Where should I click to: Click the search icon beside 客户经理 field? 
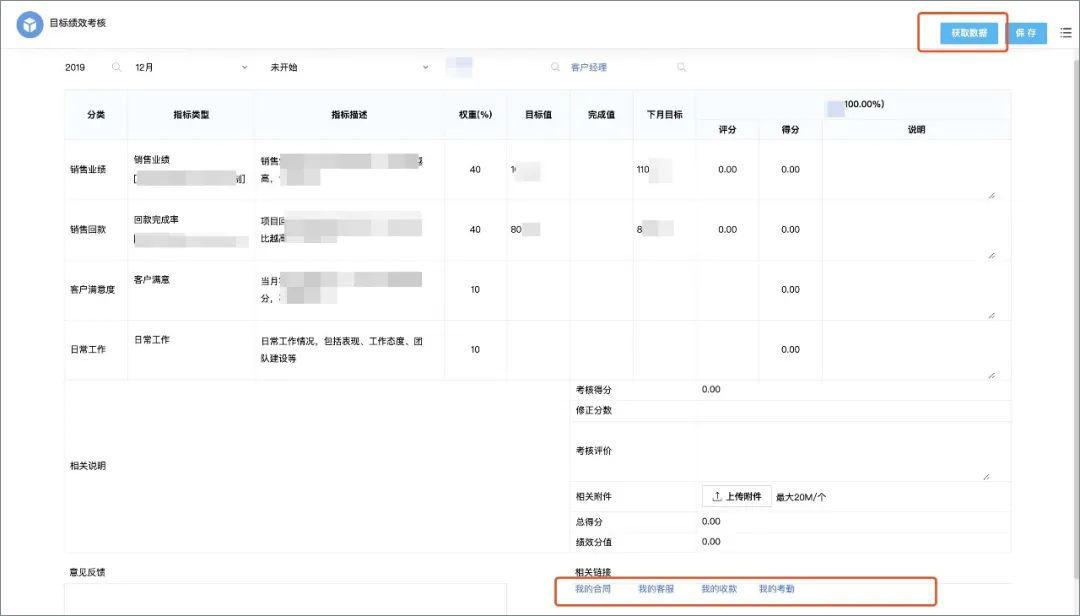681,67
